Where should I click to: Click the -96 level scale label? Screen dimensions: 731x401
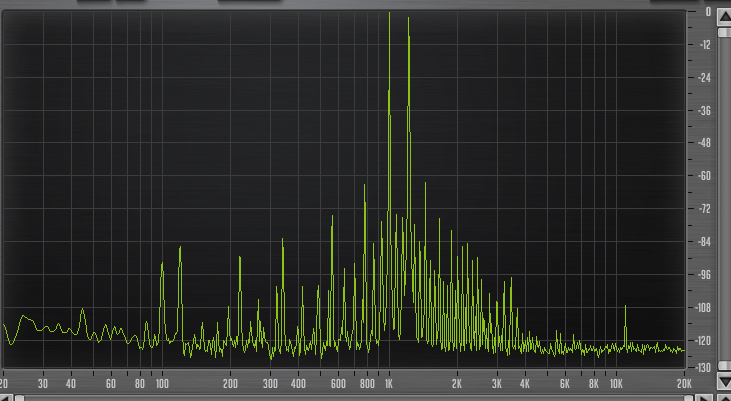pos(704,275)
